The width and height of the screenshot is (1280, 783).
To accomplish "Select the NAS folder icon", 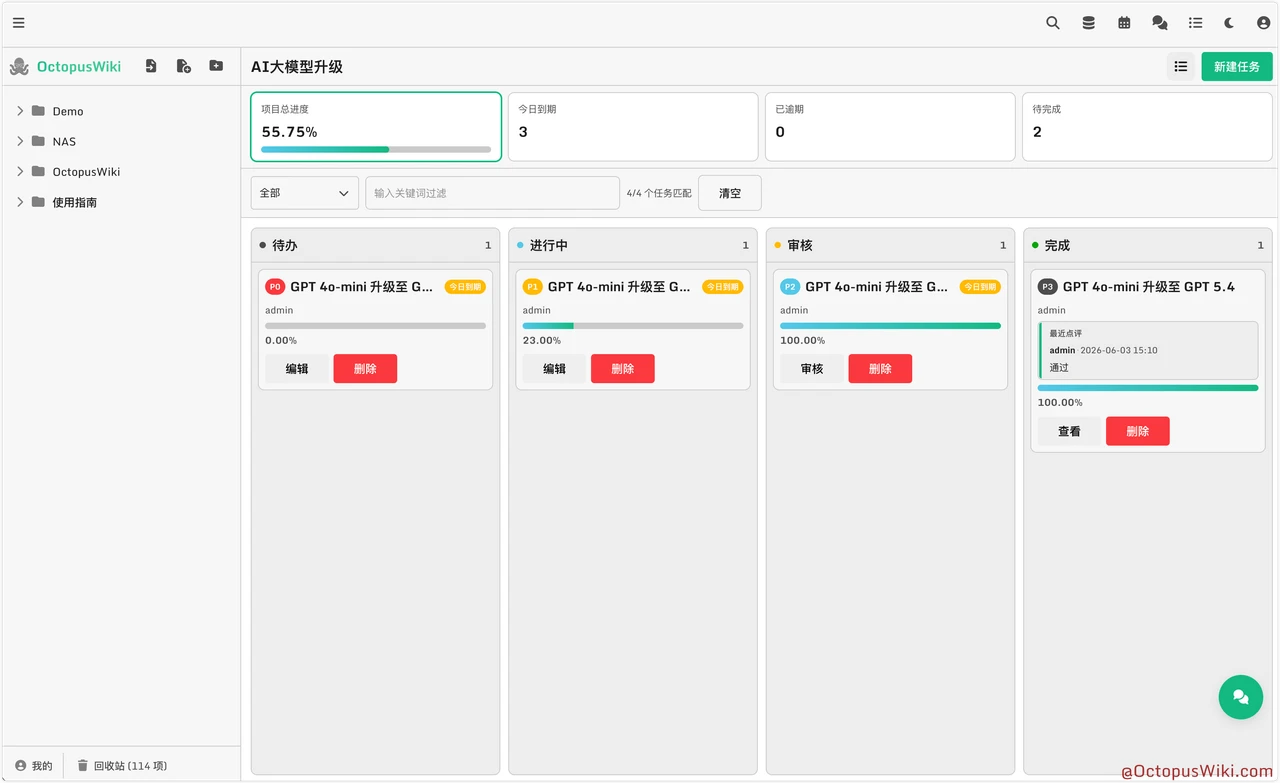I will (38, 141).
